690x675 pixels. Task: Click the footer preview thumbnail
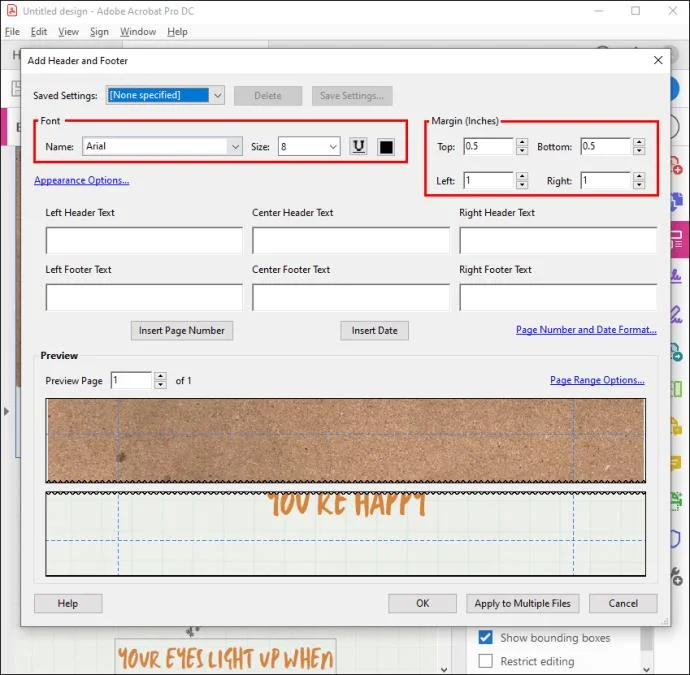(x=345, y=534)
